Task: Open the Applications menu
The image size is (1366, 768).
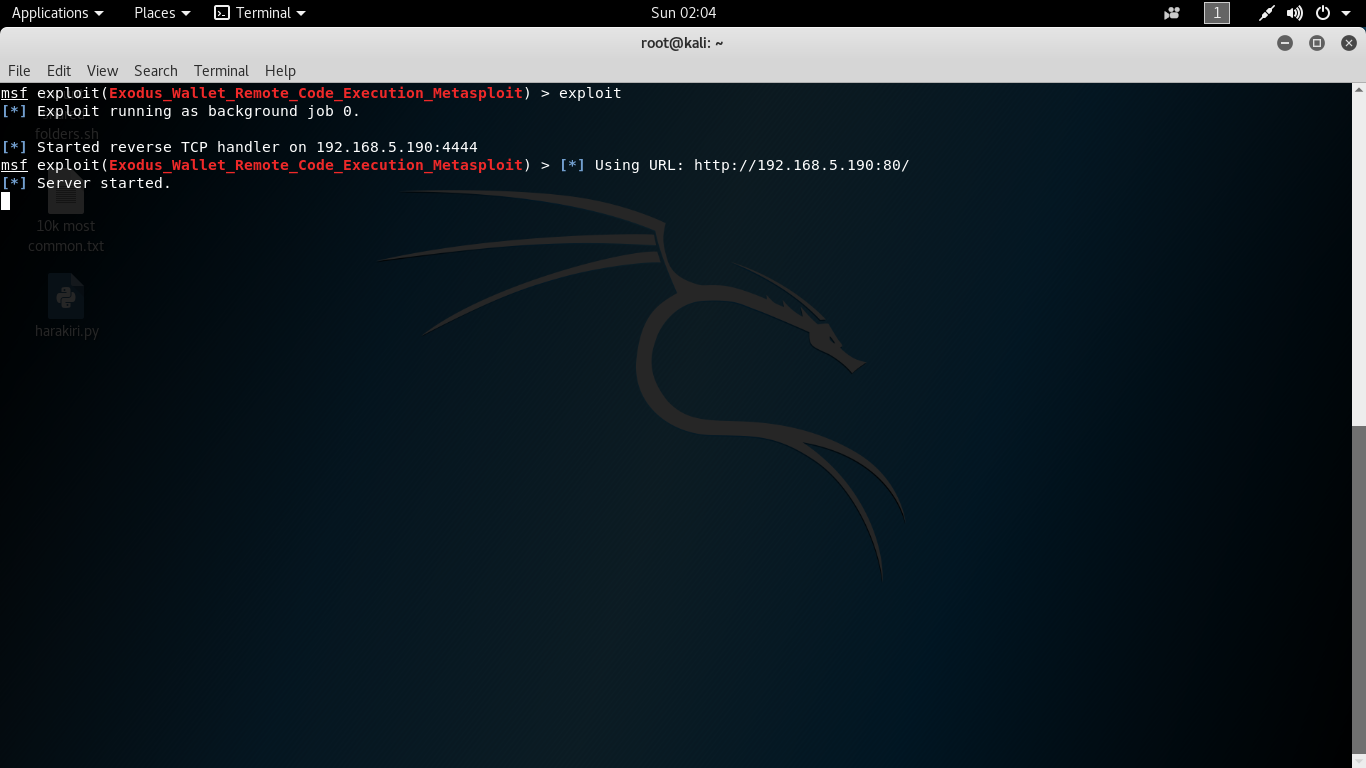Action: [x=57, y=13]
